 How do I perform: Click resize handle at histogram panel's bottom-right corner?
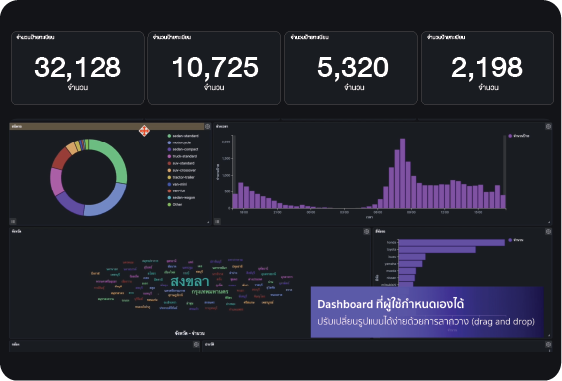(x=549, y=222)
